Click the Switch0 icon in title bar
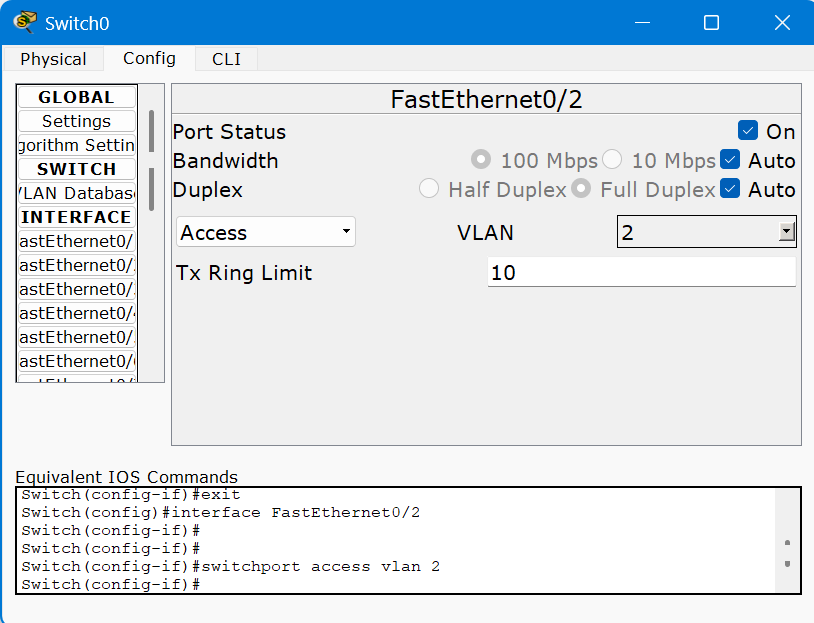The image size is (814, 623). pos(25,22)
